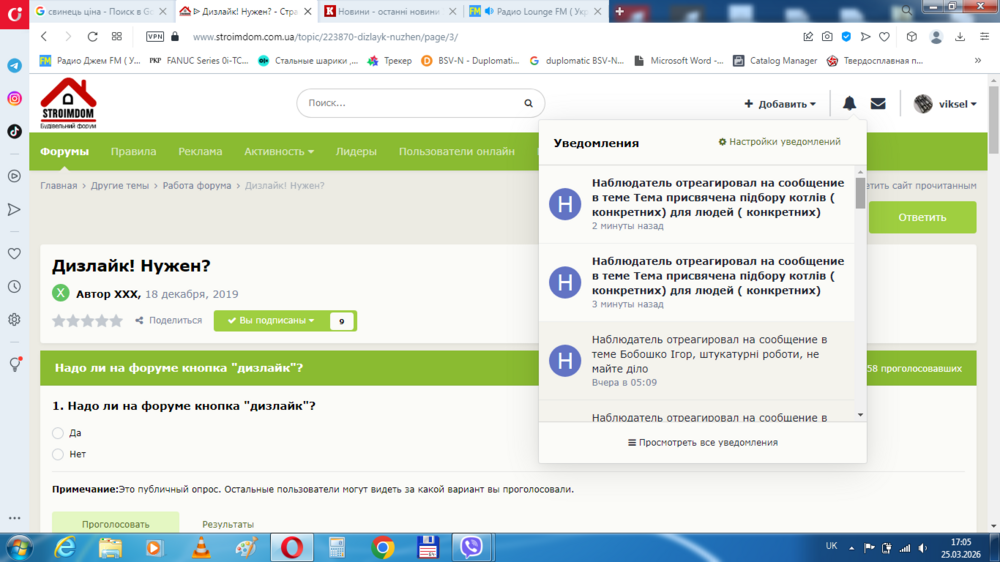The height and width of the screenshot is (562, 1000).
Task: Click 'Поделиться' share link
Action: pyautogui.click(x=168, y=320)
